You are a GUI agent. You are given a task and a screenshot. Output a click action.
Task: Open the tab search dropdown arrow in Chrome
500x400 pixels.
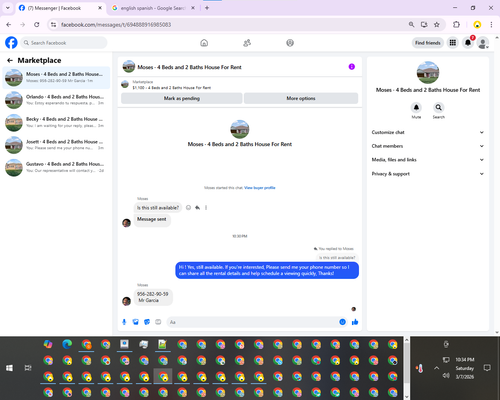click(8, 8)
